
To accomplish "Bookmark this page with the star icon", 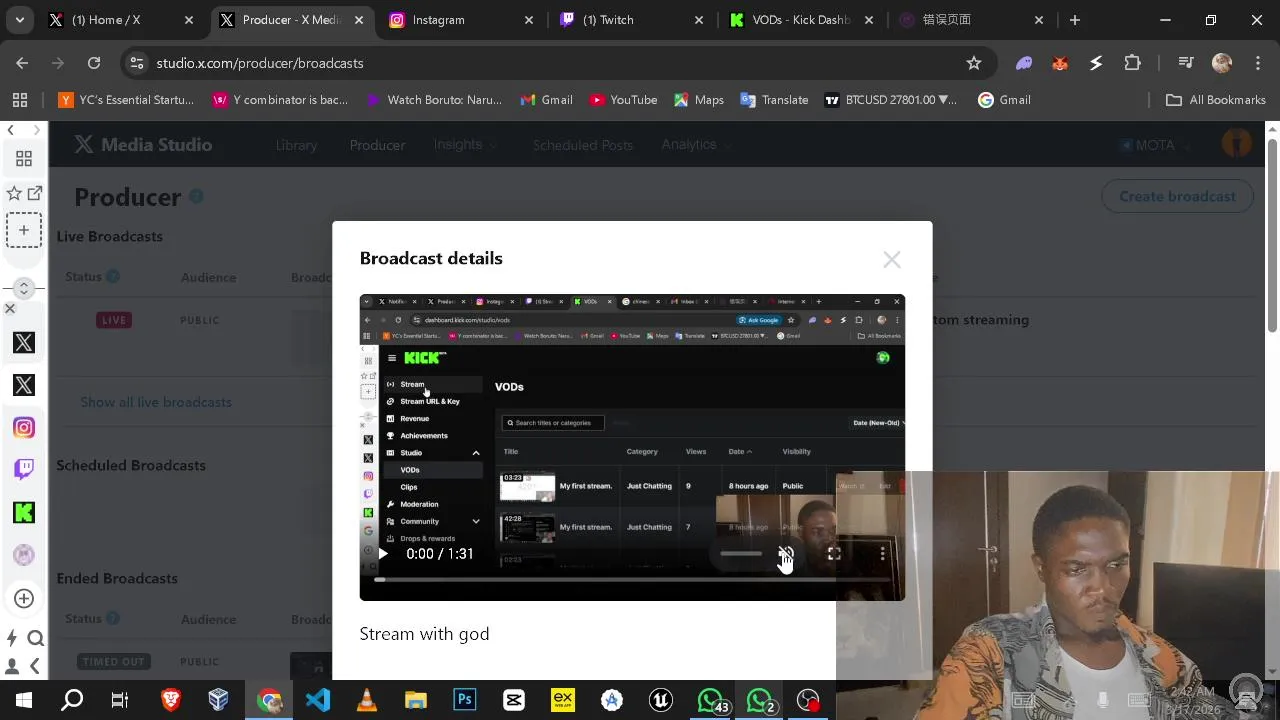I will pyautogui.click(x=974, y=63).
